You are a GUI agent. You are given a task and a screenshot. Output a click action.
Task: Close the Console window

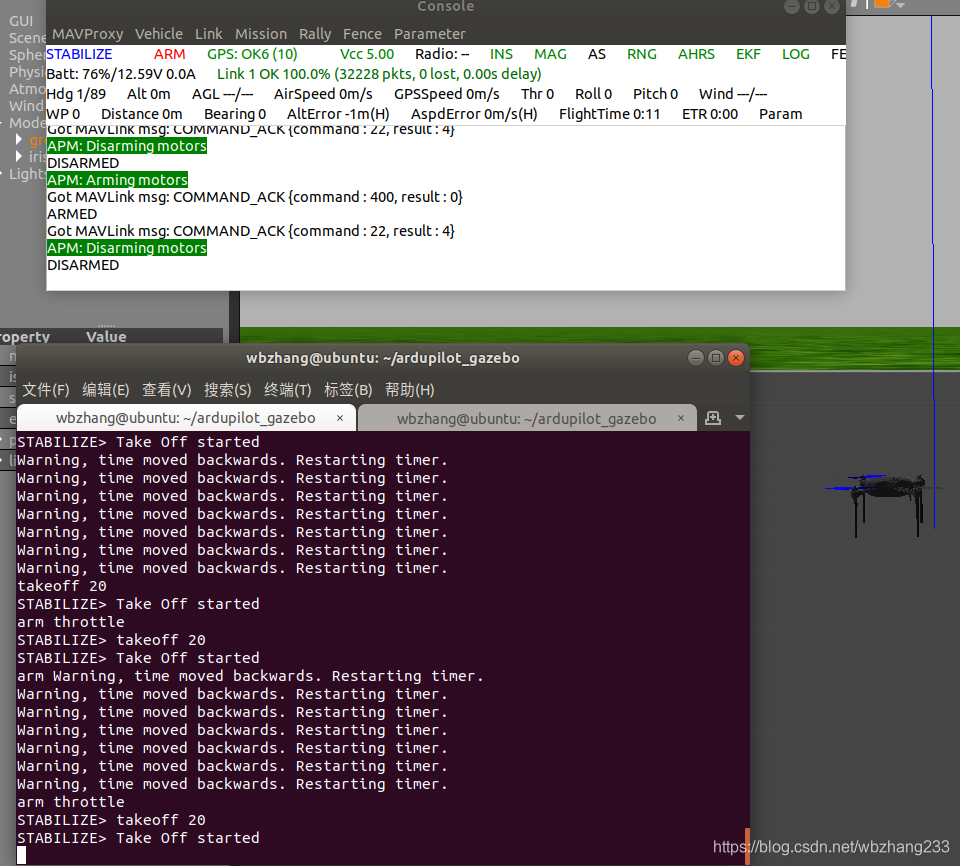pyautogui.click(x=831, y=7)
